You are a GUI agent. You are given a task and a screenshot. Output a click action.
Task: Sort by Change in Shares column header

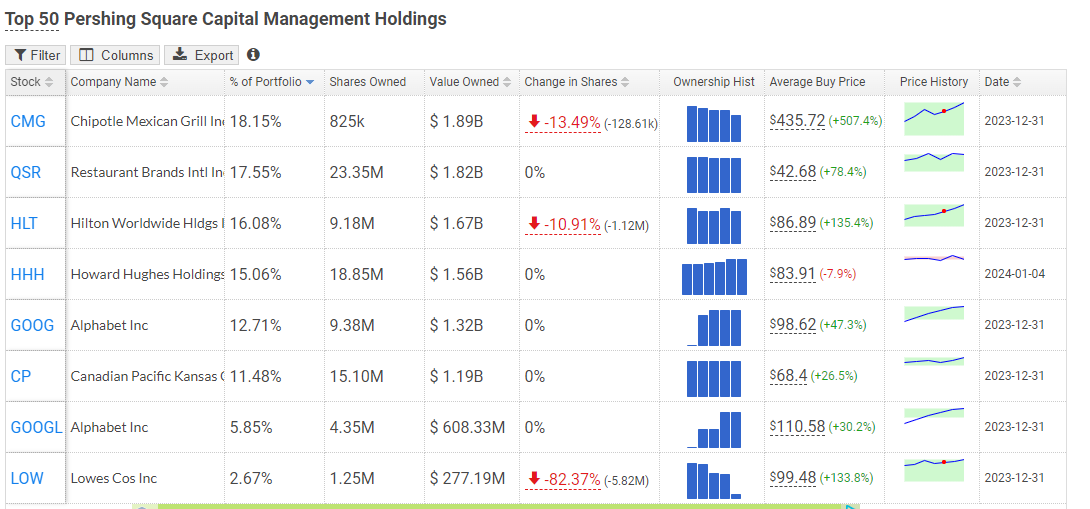[589, 82]
